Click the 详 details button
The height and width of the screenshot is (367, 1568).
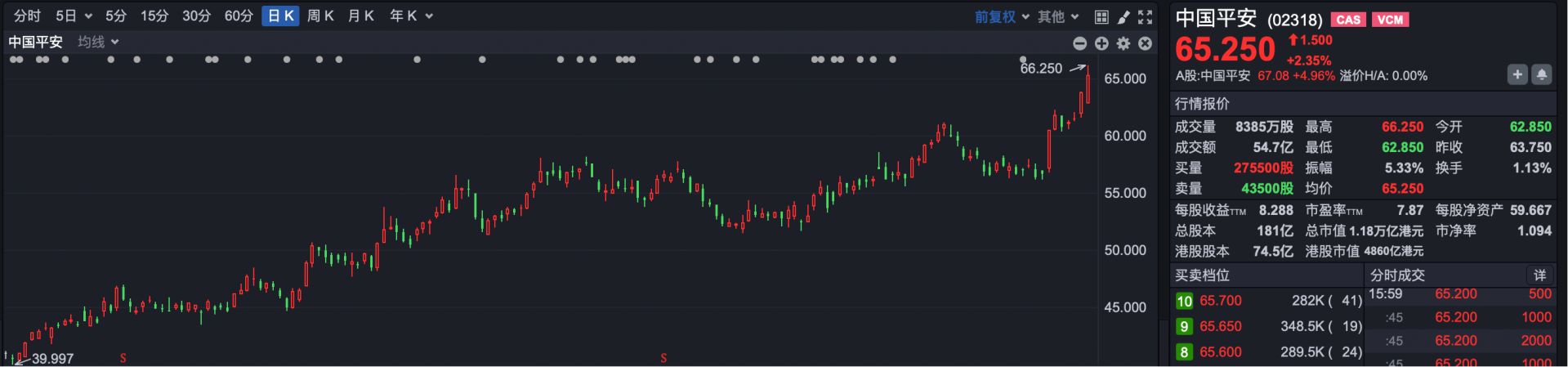click(x=1539, y=275)
